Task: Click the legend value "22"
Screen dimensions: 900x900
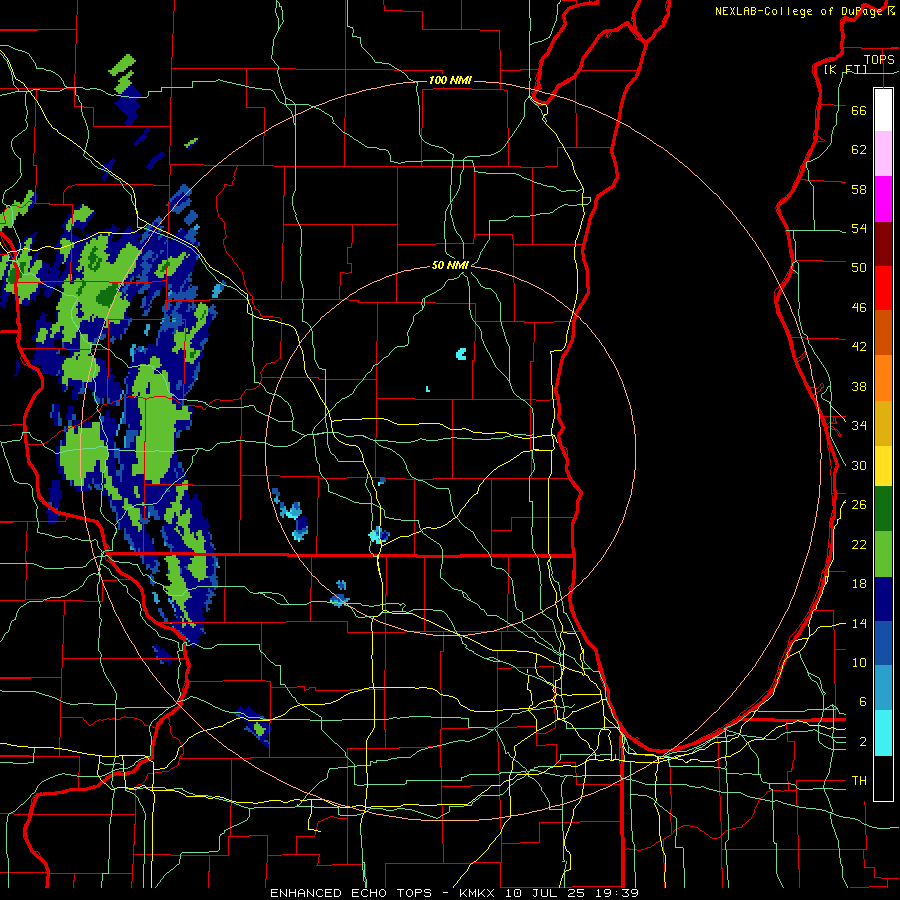Action: (x=859, y=544)
